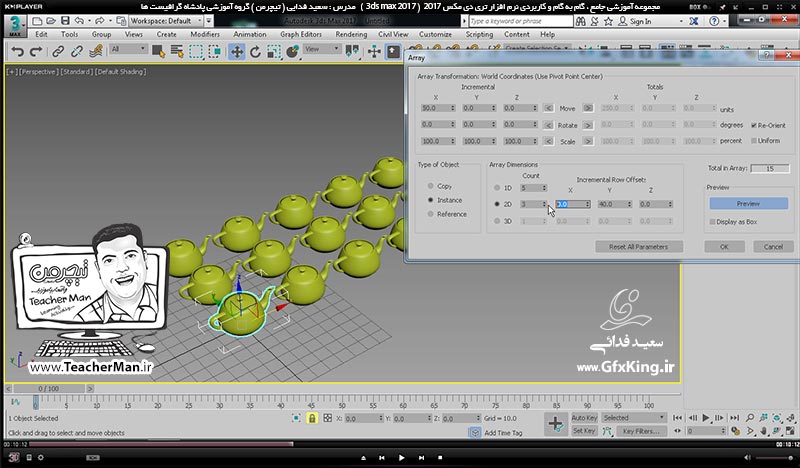This screenshot has width=800, height=468.
Task: Adjust the KMPlayer volume slider
Action: (x=773, y=458)
